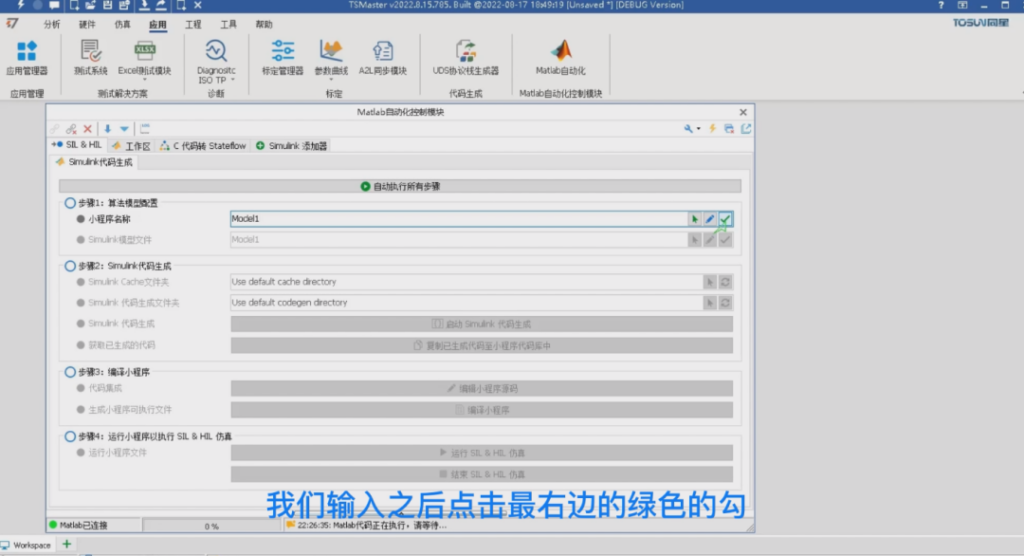Add a new workspace with the plus icon
Viewport: 1024px width, 556px height.
click(x=67, y=544)
